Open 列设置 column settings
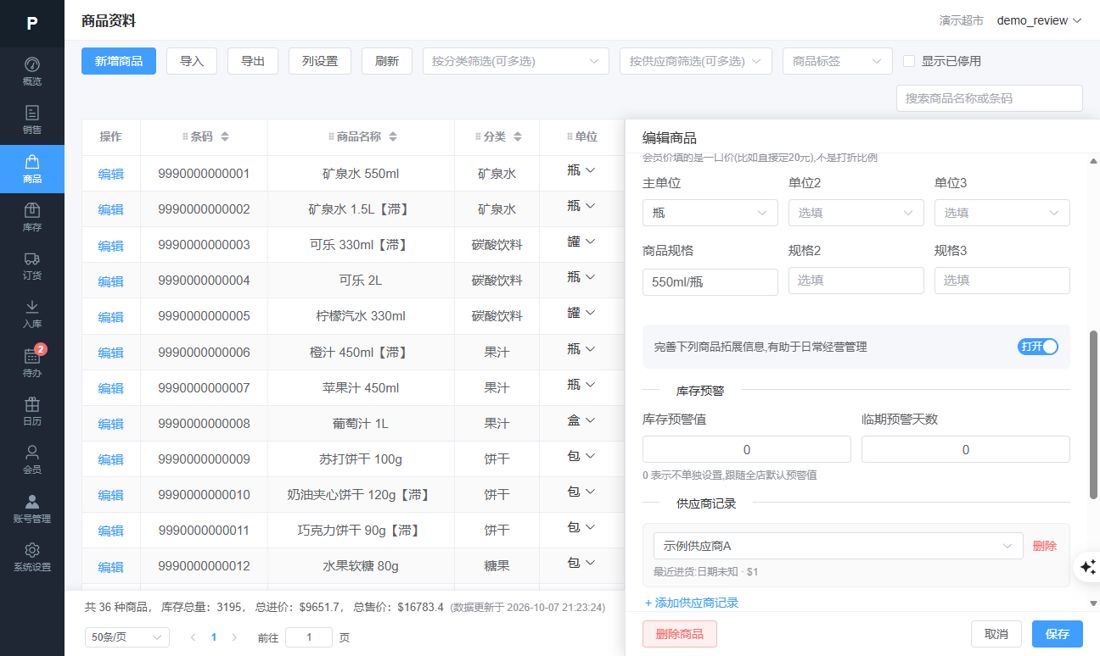The height and width of the screenshot is (656, 1100). click(x=320, y=61)
